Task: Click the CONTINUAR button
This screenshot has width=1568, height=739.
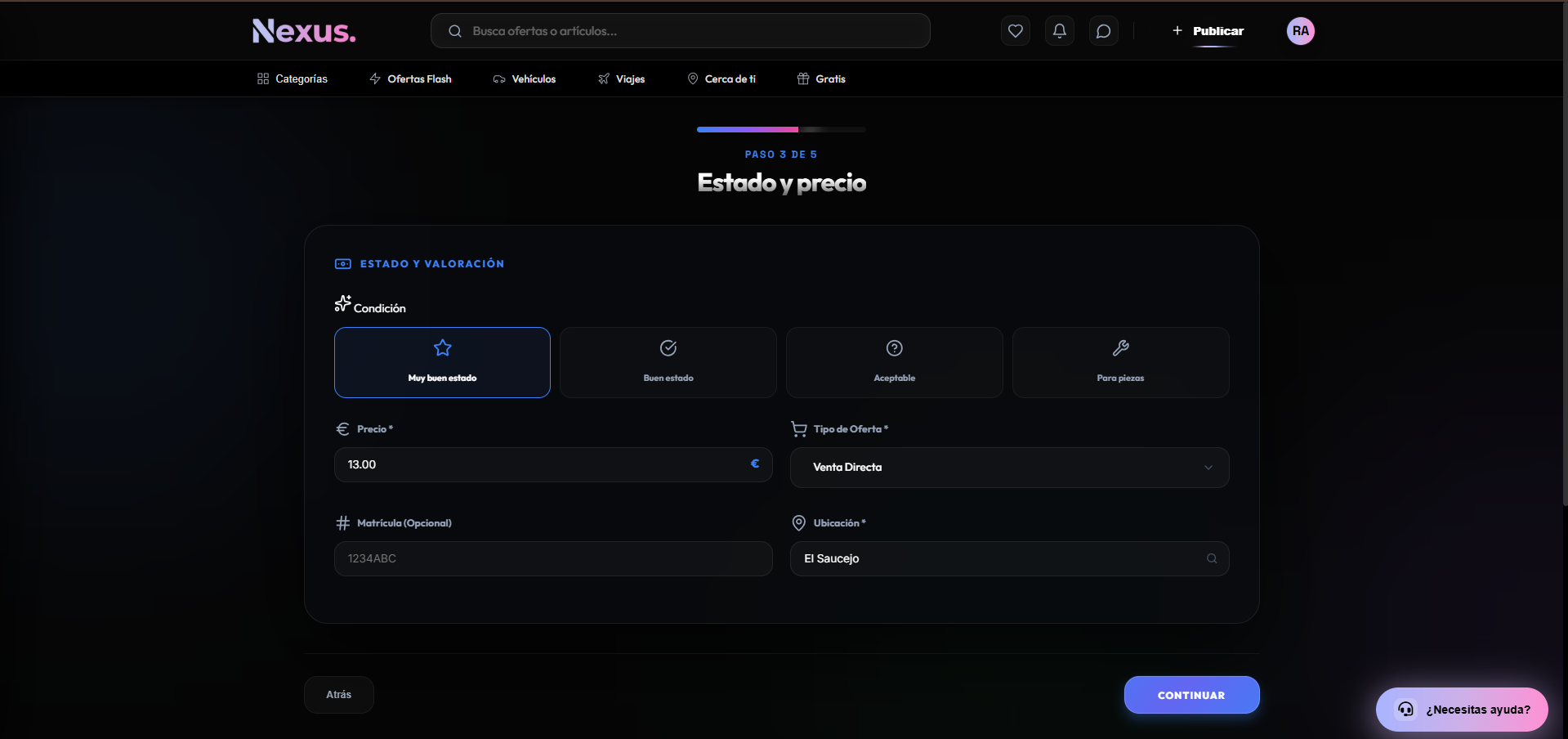Action: [x=1191, y=695]
